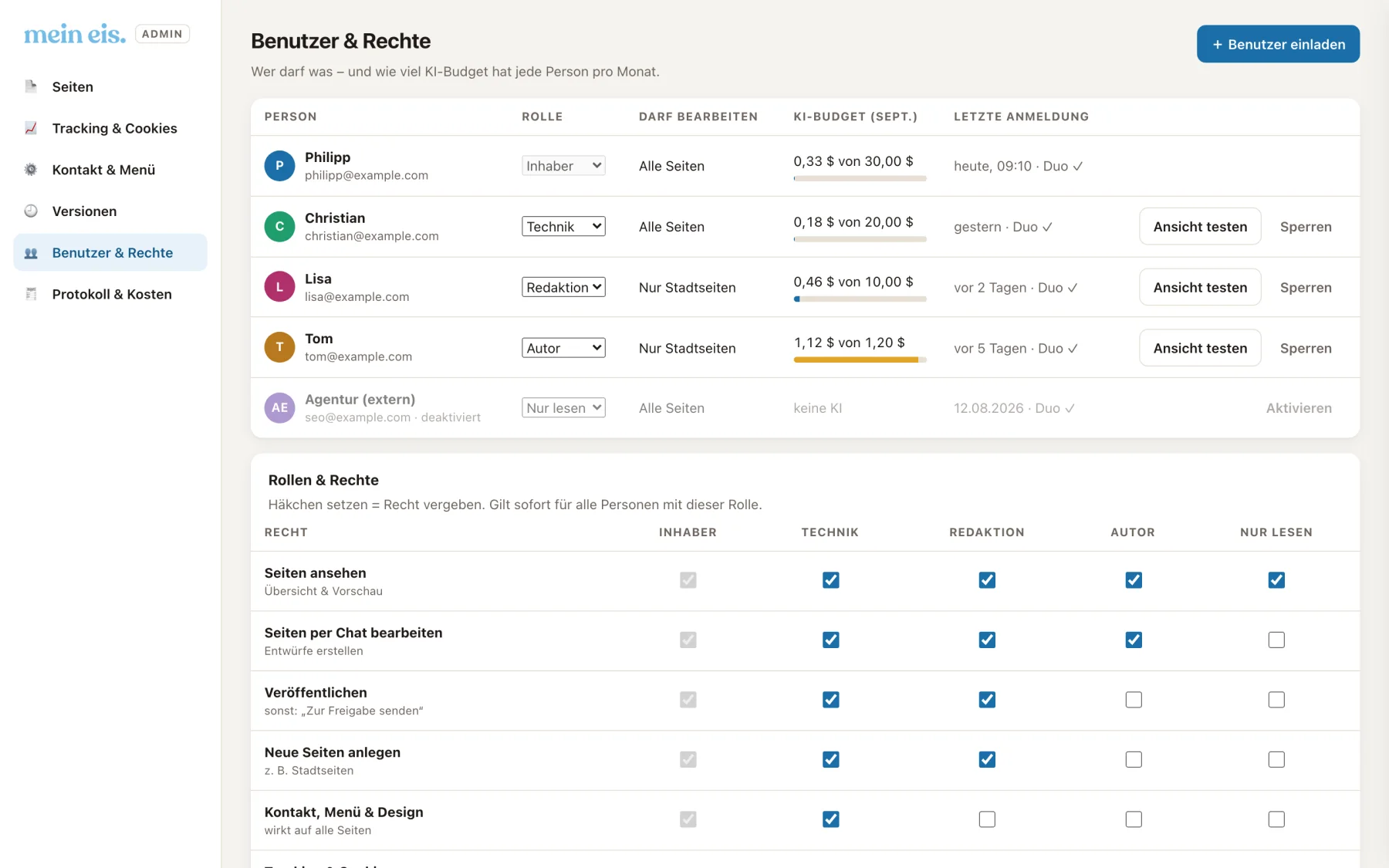This screenshot has width=1389, height=868.
Task: Enable Kontakt, Menü & Design for Redaktion
Action: [x=987, y=819]
